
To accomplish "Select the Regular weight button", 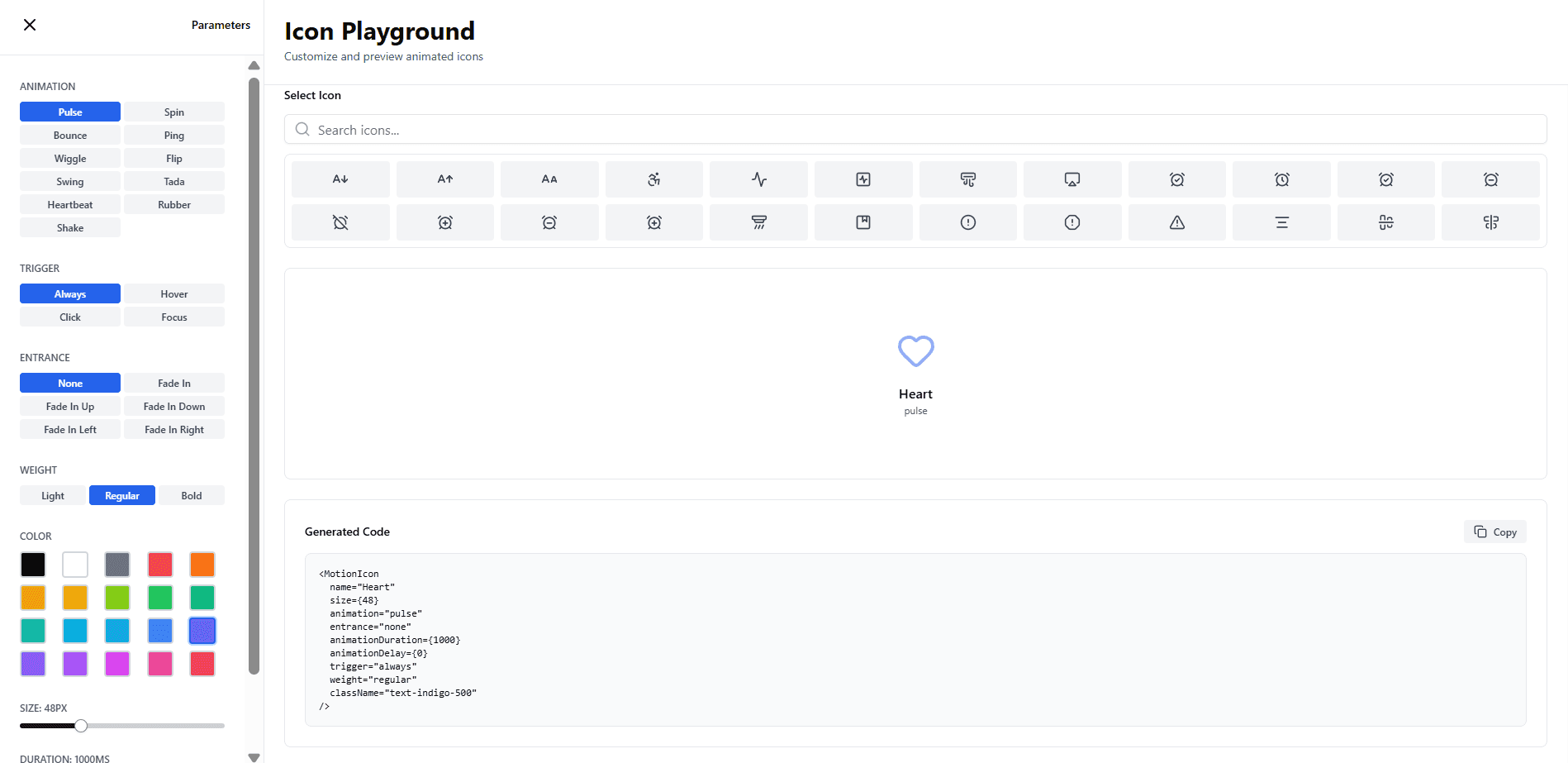I will (122, 495).
